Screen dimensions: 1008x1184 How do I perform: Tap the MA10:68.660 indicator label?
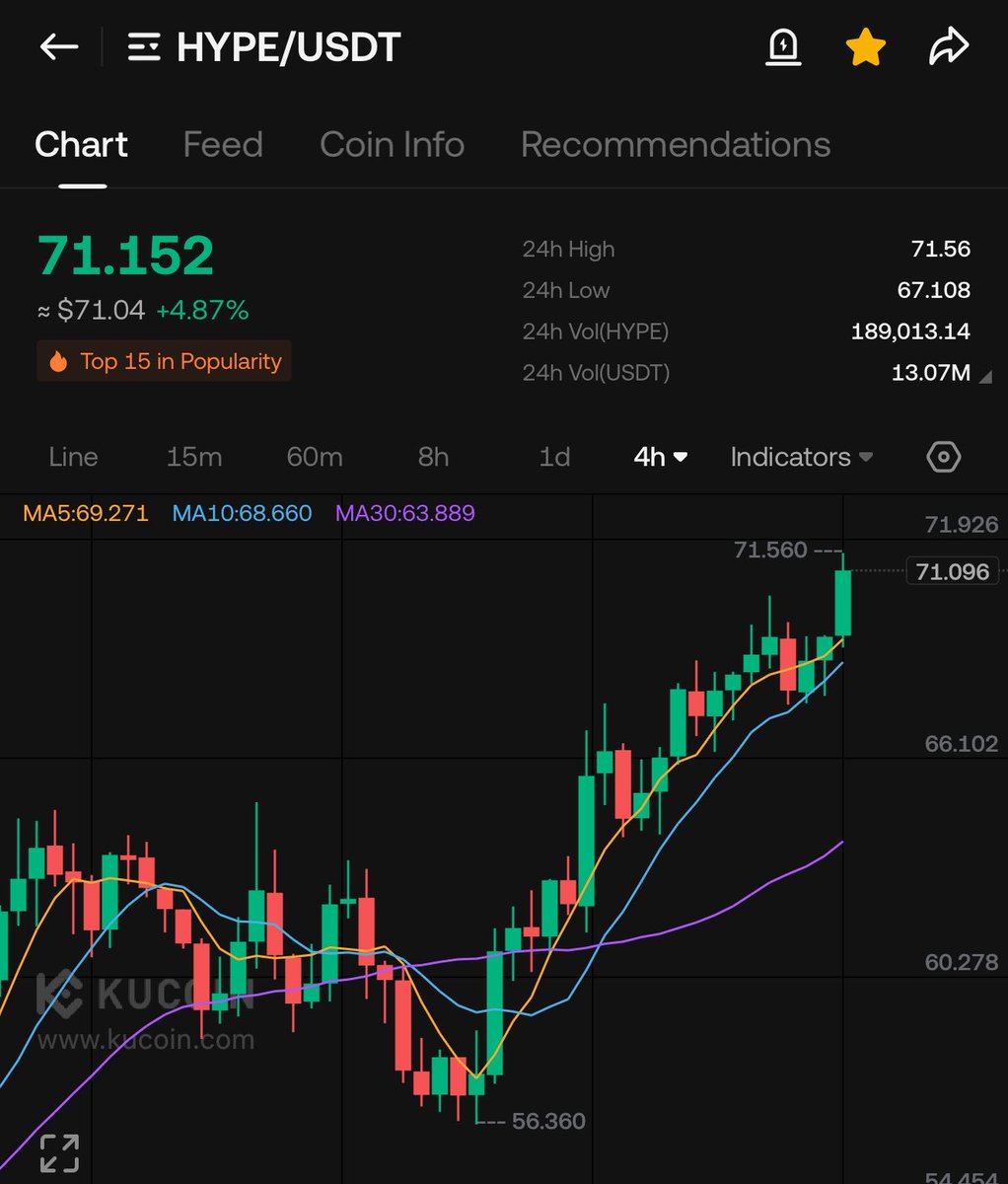click(242, 513)
